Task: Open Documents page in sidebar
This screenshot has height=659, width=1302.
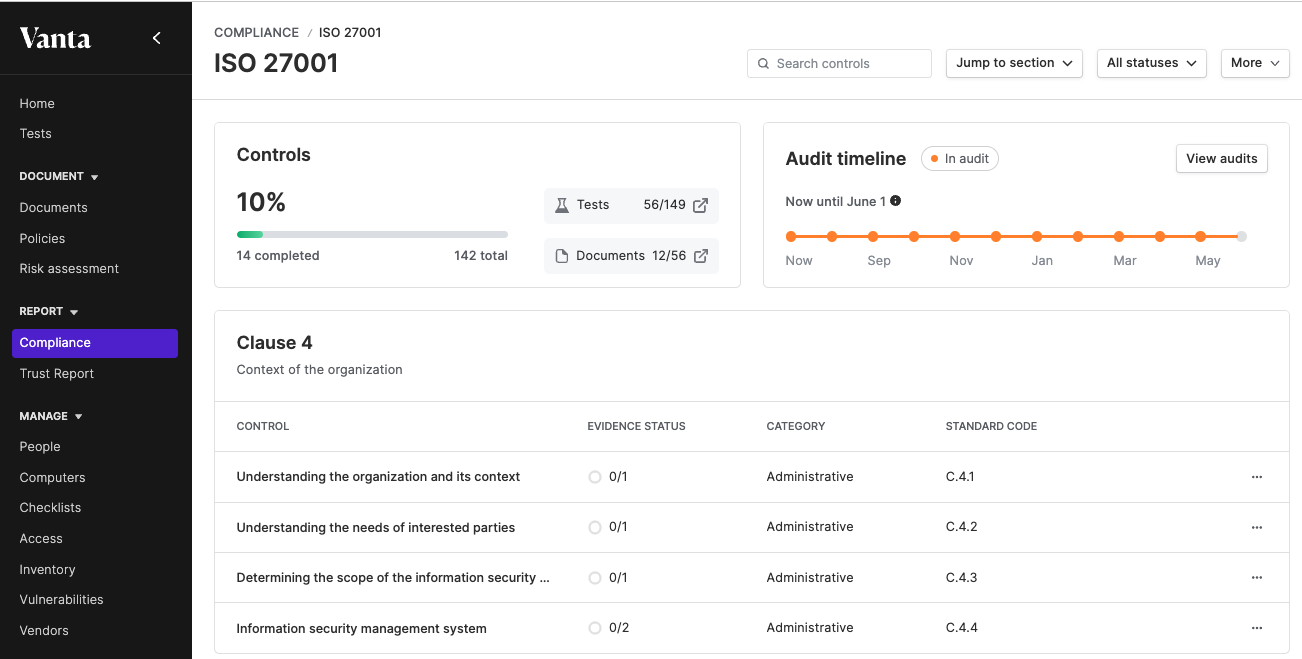Action: click(x=54, y=208)
